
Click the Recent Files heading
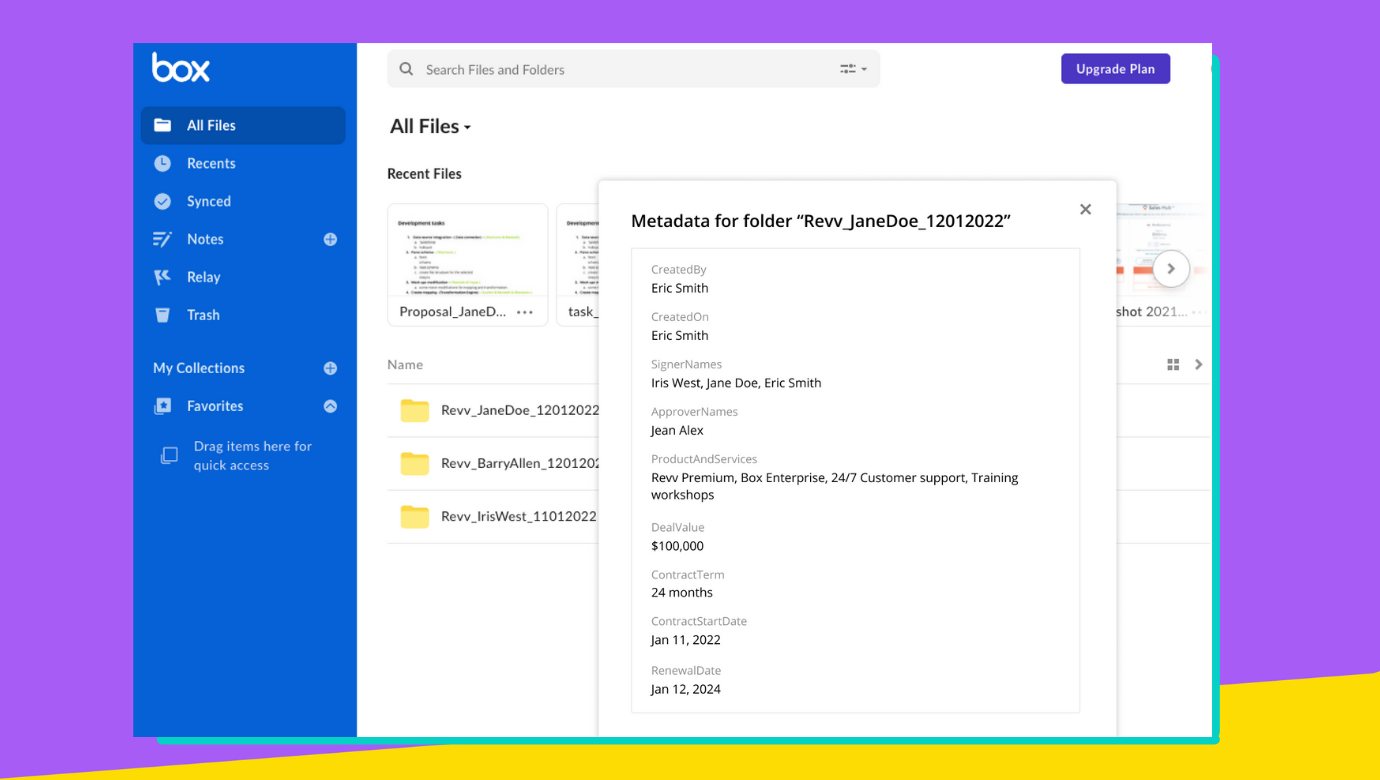[x=424, y=174]
